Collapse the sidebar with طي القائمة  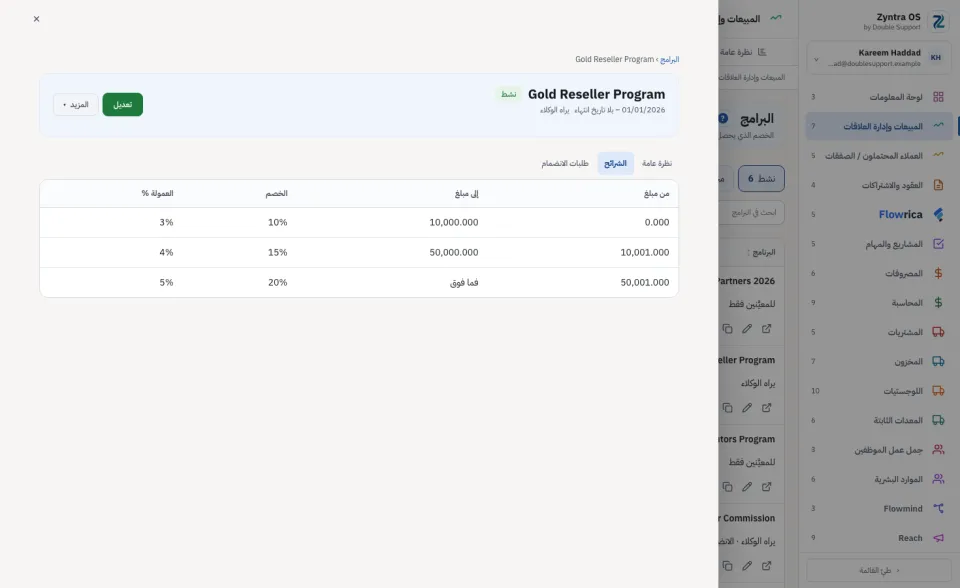879,570
